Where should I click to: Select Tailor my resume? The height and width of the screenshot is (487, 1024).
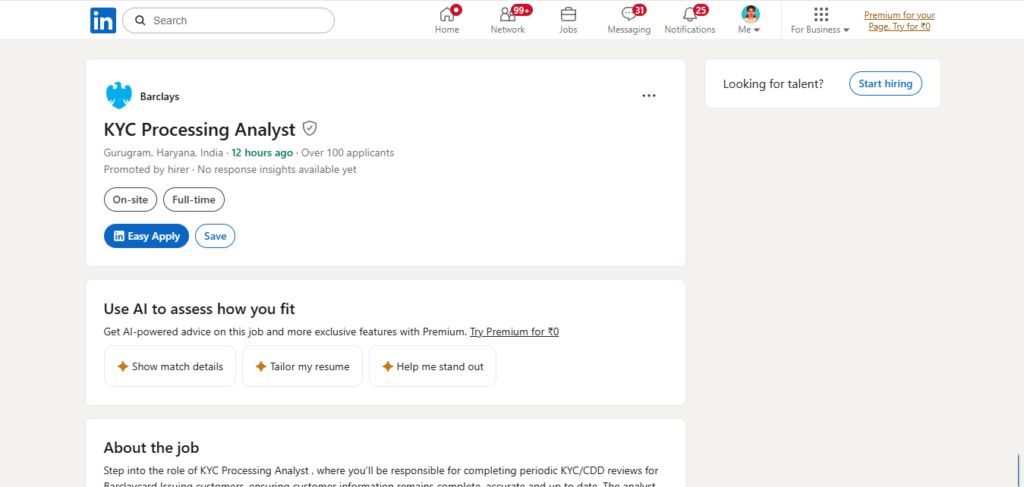302,366
